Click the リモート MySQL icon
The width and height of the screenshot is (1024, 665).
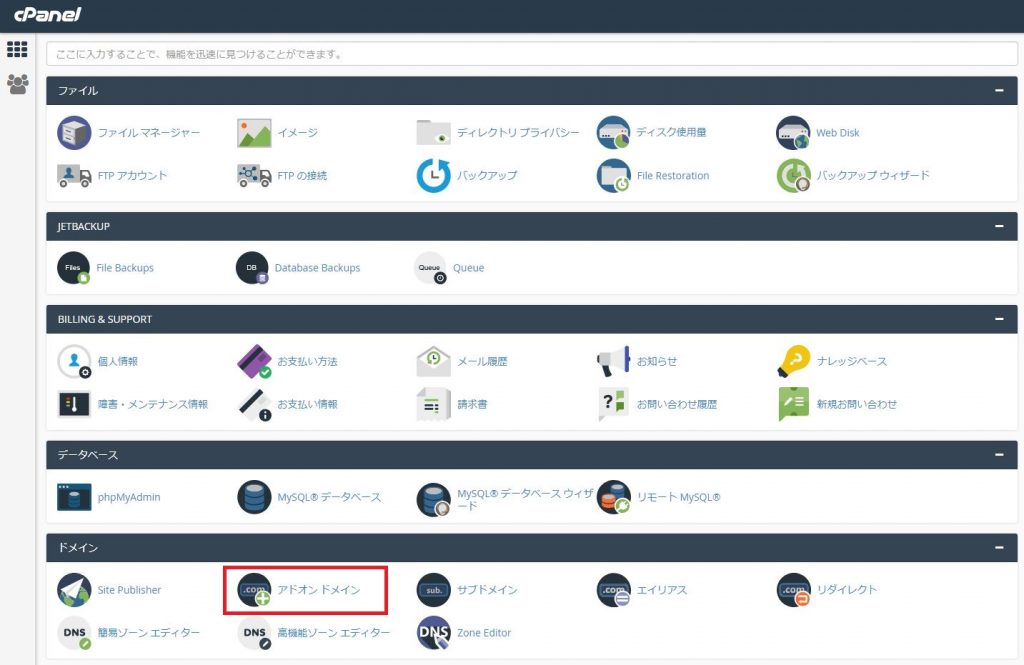[x=613, y=497]
